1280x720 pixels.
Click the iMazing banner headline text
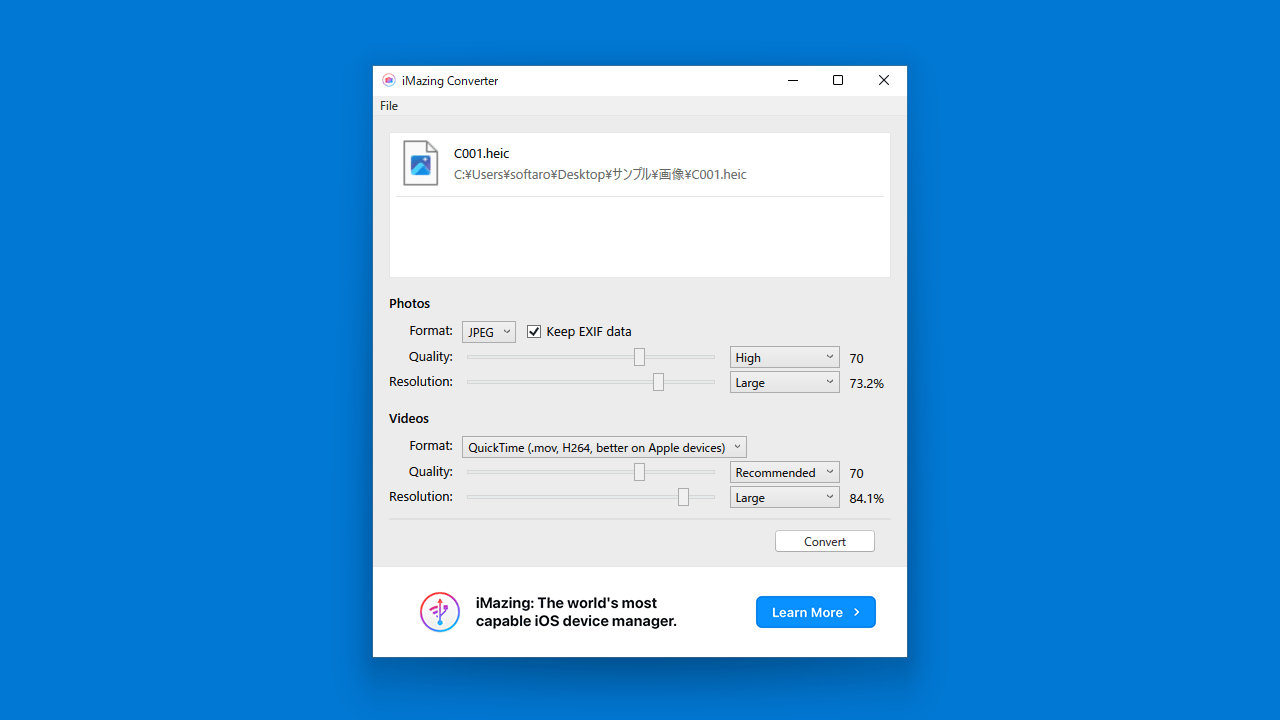[576, 612]
